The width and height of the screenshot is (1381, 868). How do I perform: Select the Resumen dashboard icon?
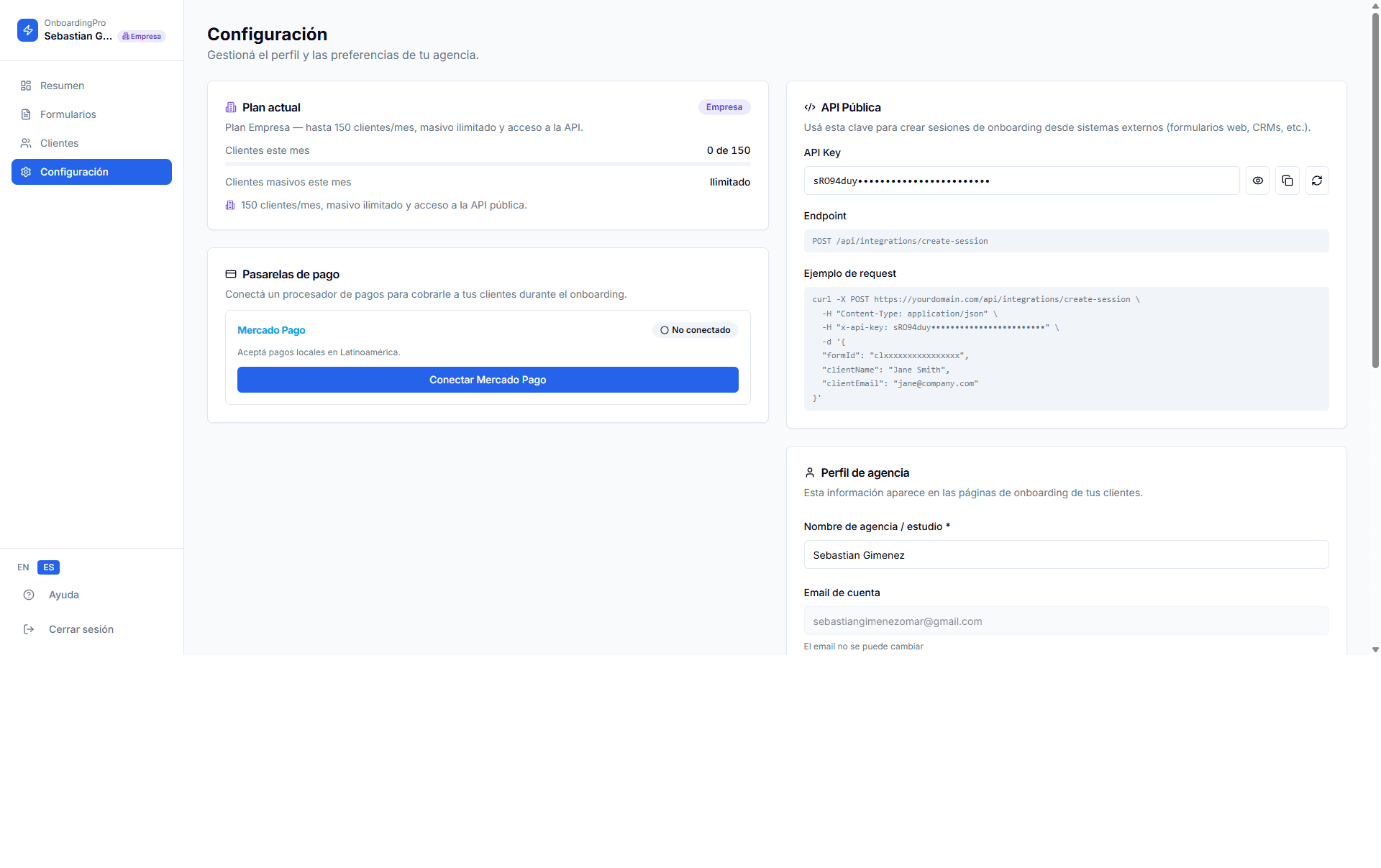[x=26, y=86]
